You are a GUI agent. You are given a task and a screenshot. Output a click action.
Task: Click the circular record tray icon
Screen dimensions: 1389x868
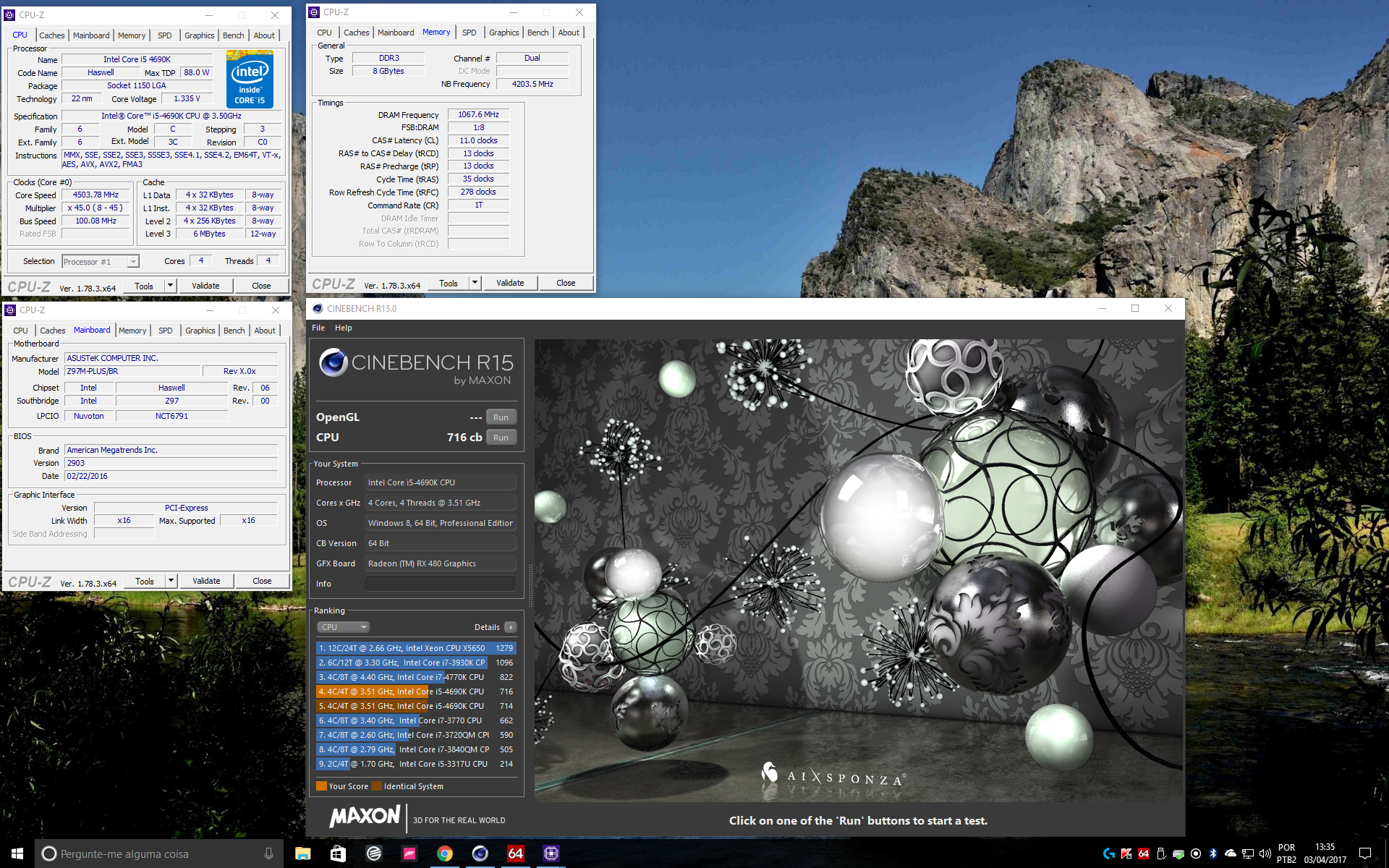[1196, 854]
